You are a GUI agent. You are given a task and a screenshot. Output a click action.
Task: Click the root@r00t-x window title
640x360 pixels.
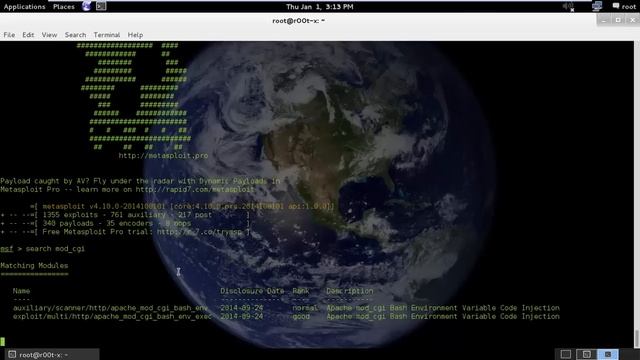[x=298, y=20]
